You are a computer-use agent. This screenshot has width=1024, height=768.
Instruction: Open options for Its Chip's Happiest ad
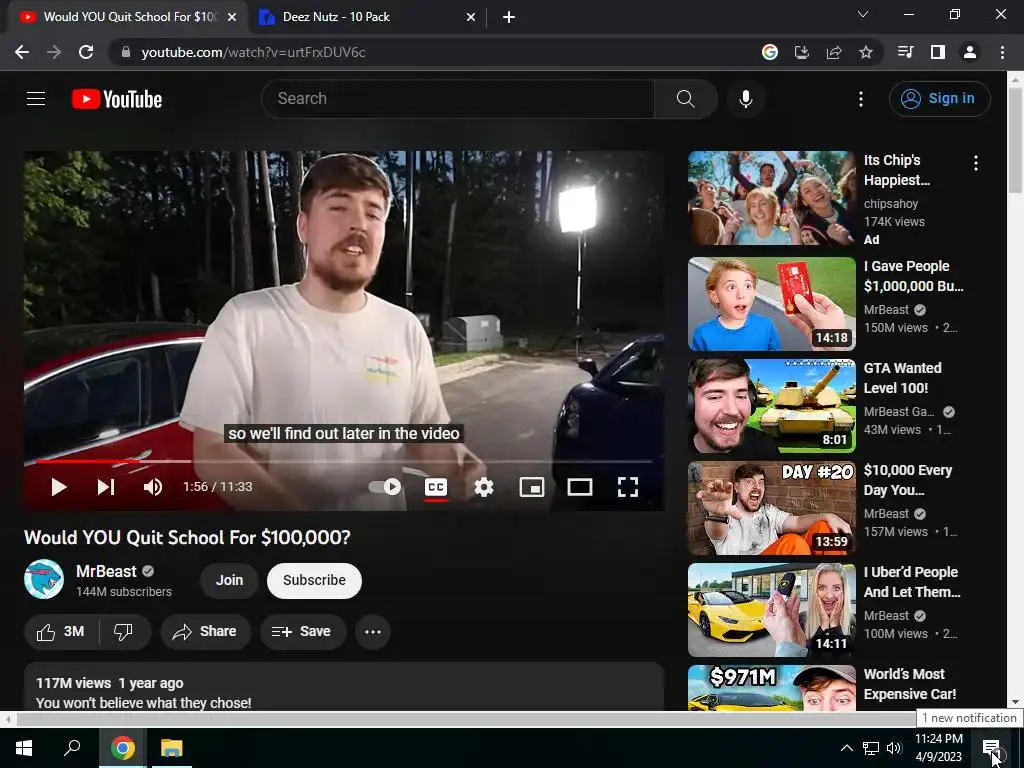(x=976, y=163)
